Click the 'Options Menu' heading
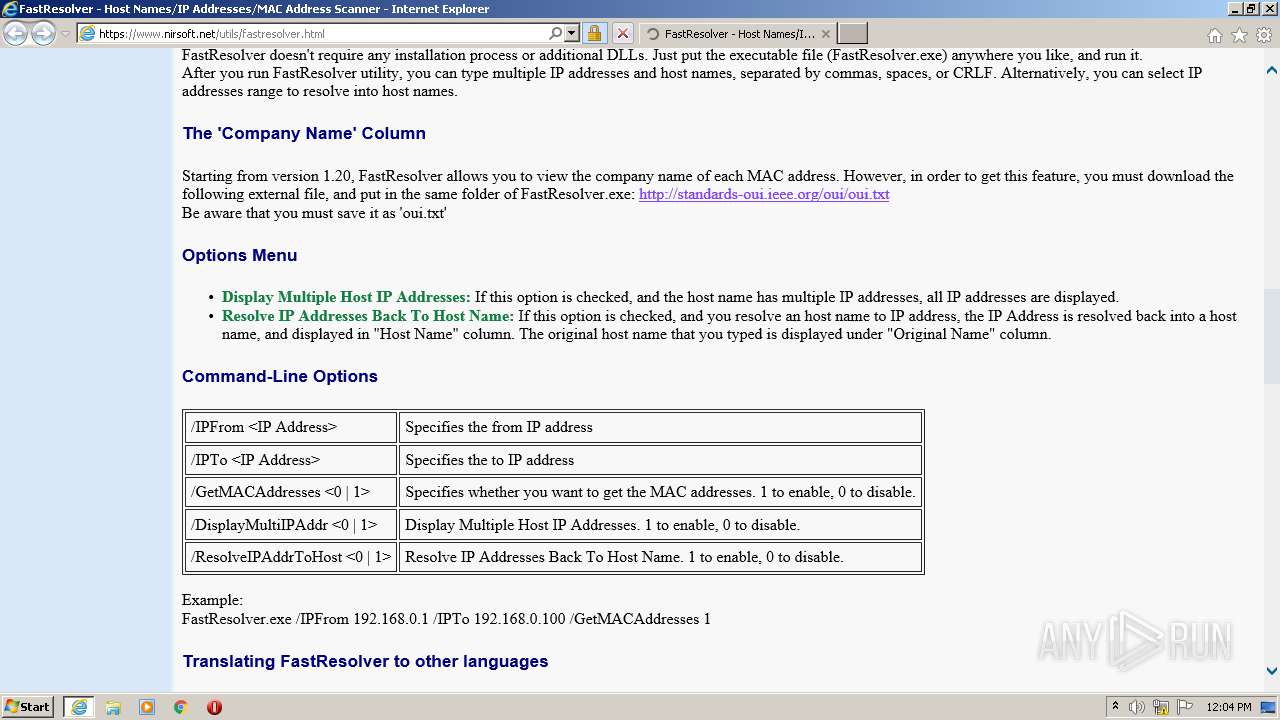This screenshot has height=720, width=1280. (x=239, y=255)
